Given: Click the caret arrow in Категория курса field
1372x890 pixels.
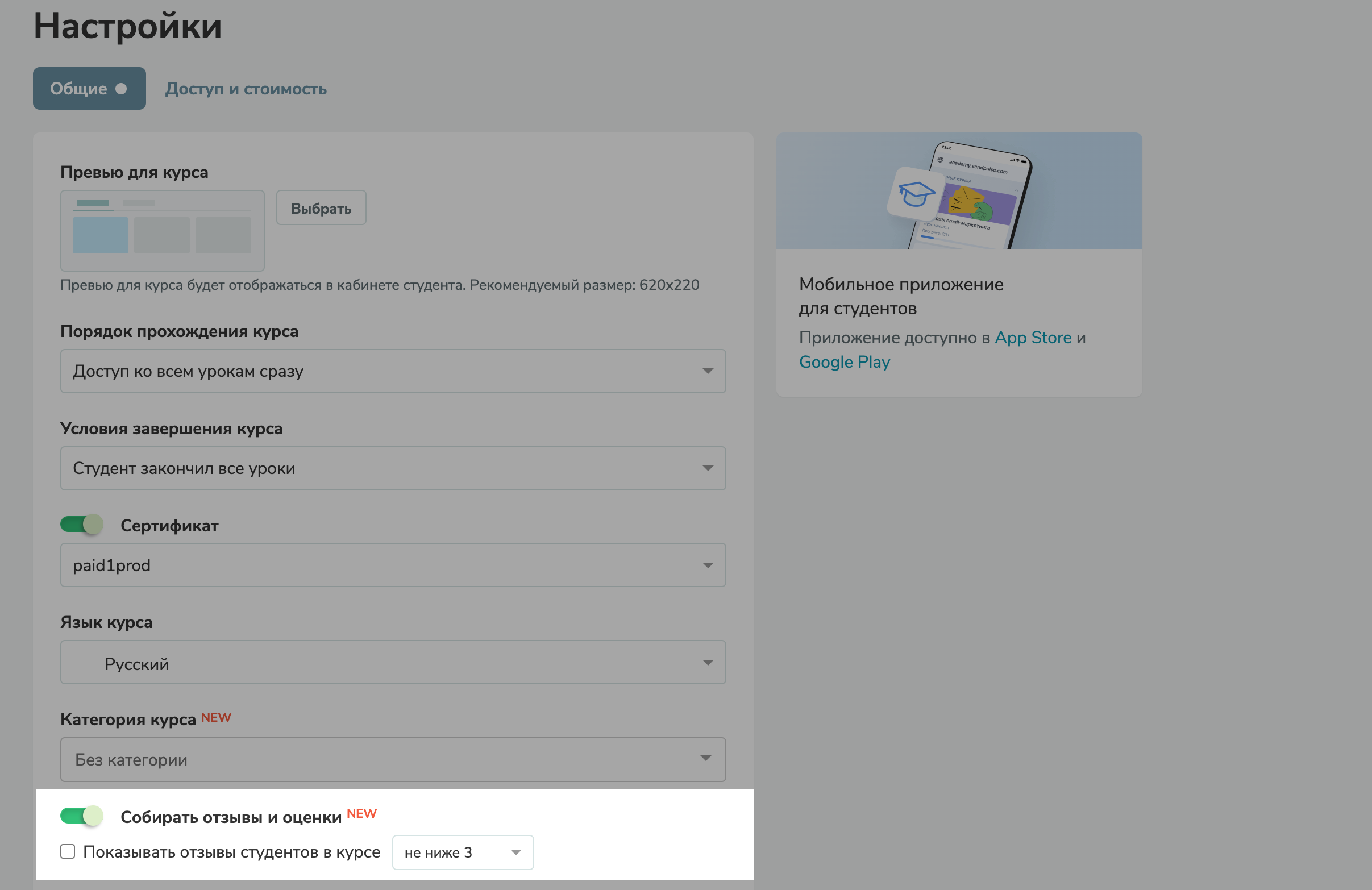Looking at the screenshot, I should [705, 758].
